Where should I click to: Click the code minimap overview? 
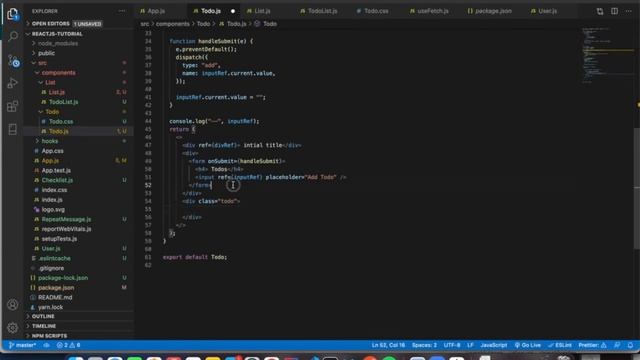click(x=607, y=55)
